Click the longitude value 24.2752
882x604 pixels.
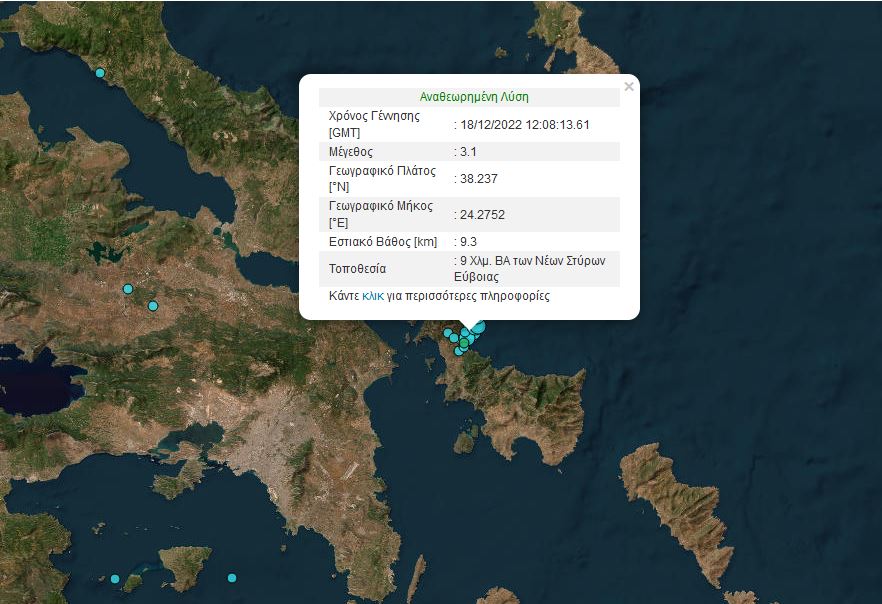[481, 214]
